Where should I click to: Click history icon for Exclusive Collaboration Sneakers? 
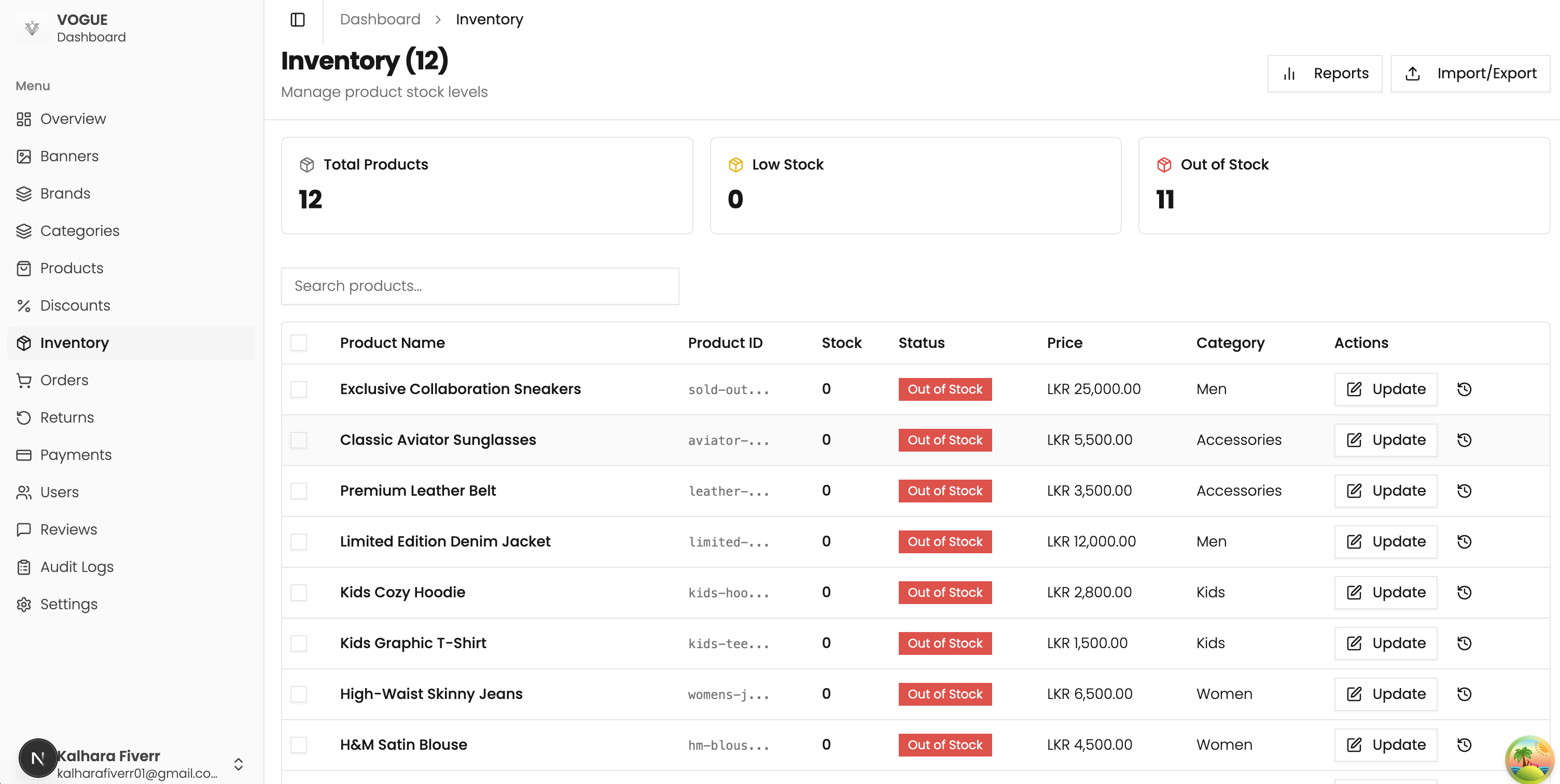click(1464, 389)
